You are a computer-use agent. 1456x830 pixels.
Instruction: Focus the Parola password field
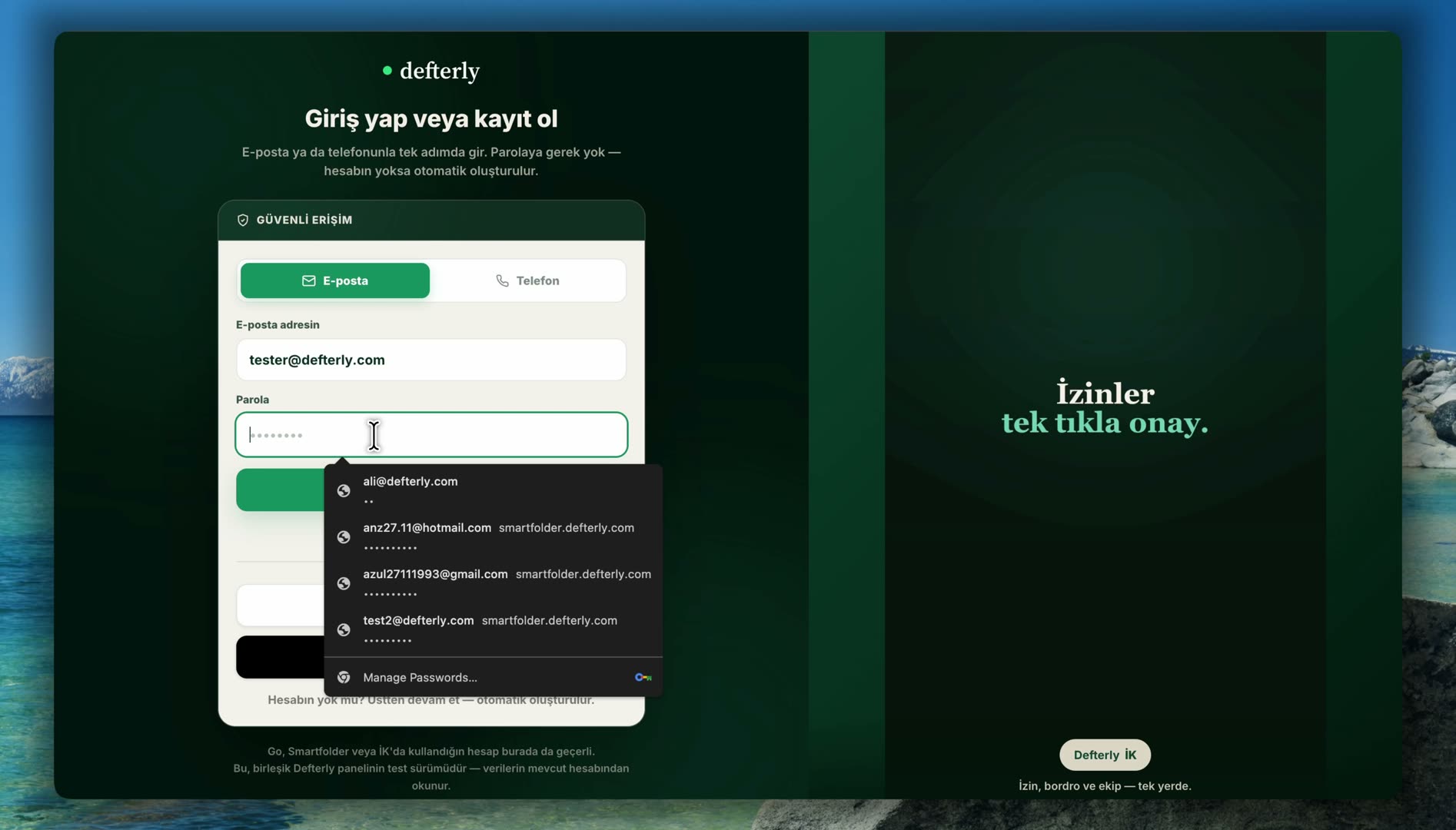(x=431, y=435)
